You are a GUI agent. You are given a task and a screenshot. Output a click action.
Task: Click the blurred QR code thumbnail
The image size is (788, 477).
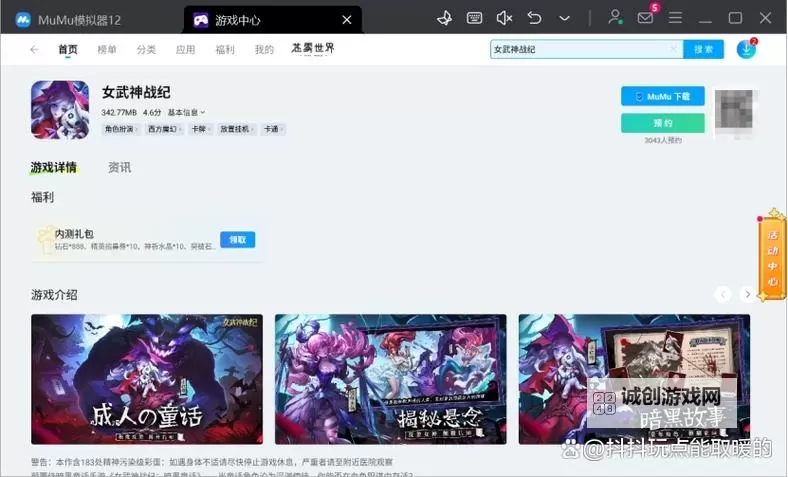[x=734, y=111]
